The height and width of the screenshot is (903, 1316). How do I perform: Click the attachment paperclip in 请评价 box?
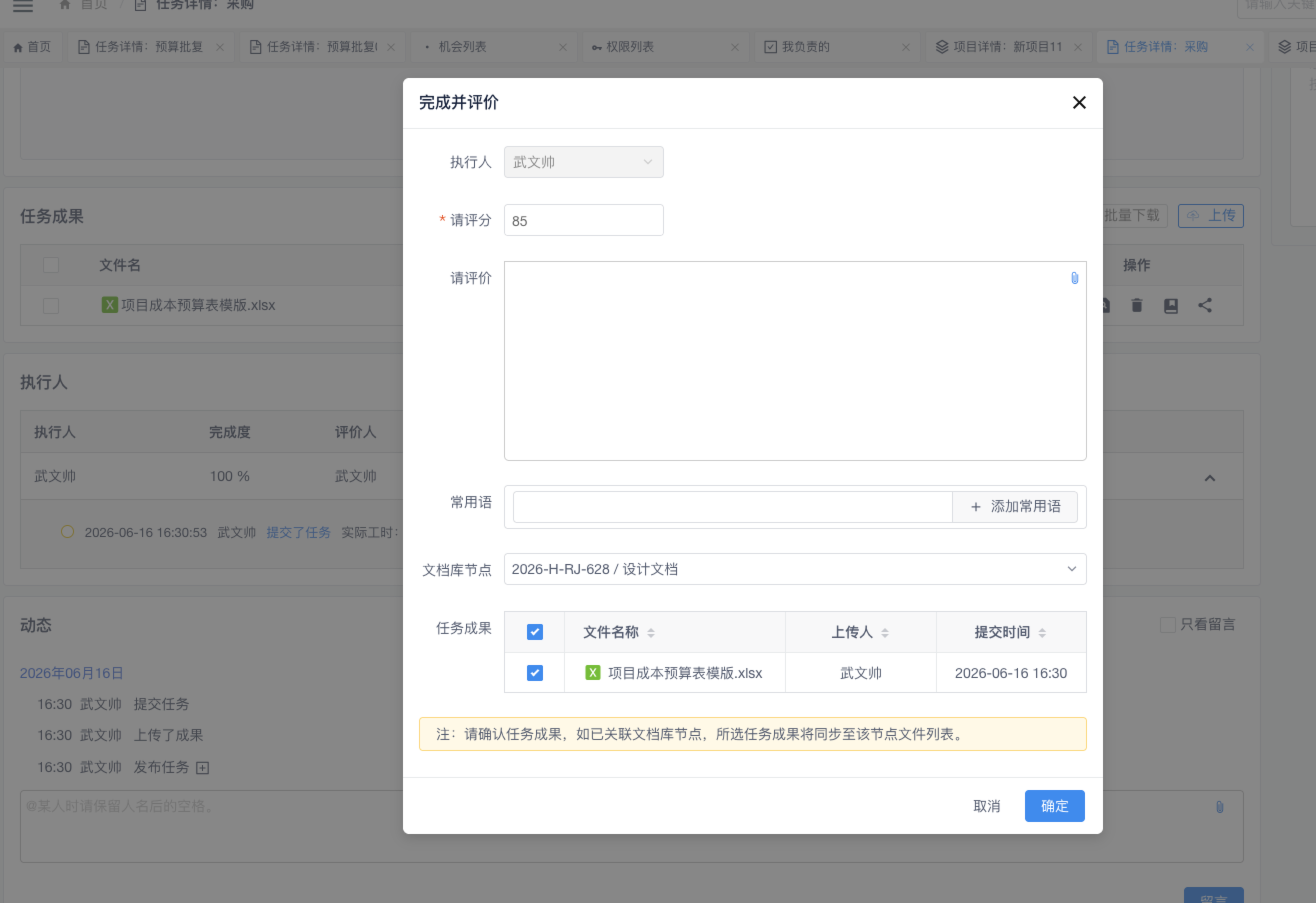(x=1075, y=278)
